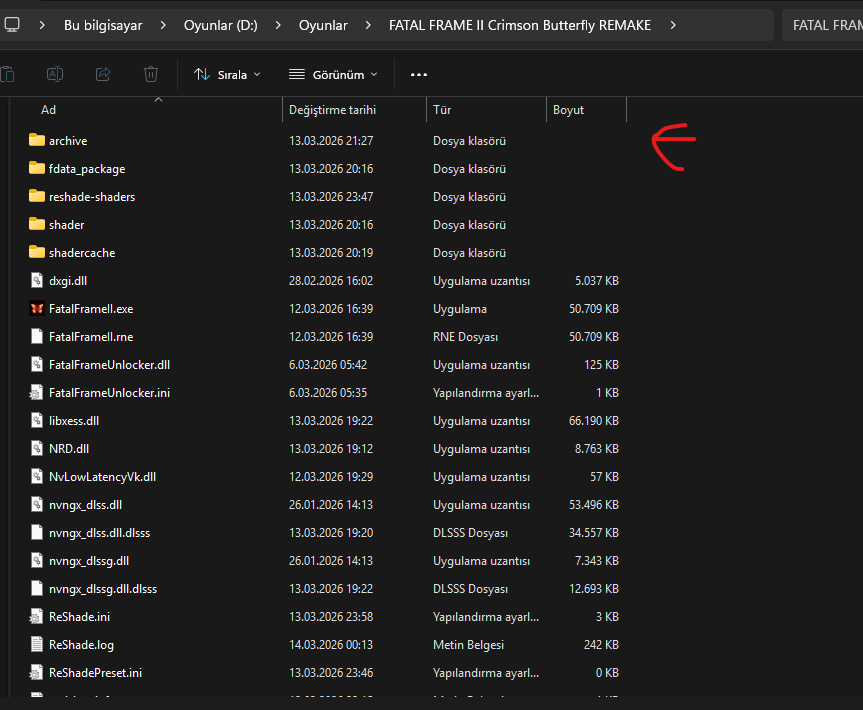Select file name FatalFrameUnlocker.dll

coord(110,365)
